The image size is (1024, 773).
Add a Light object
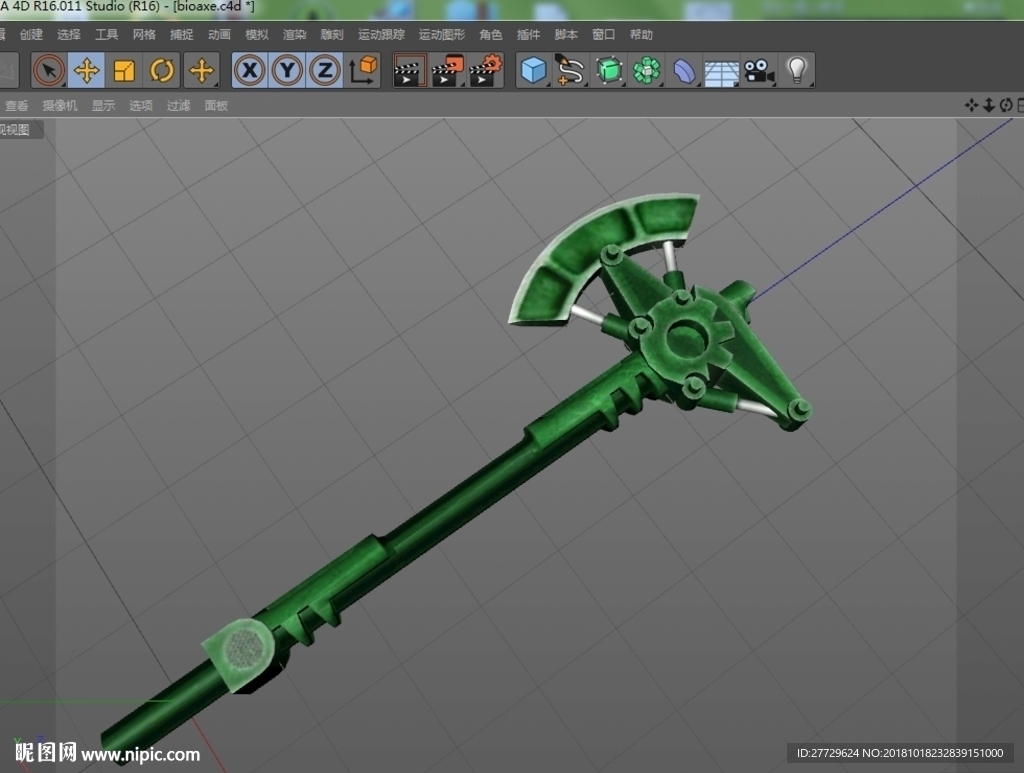pos(797,71)
